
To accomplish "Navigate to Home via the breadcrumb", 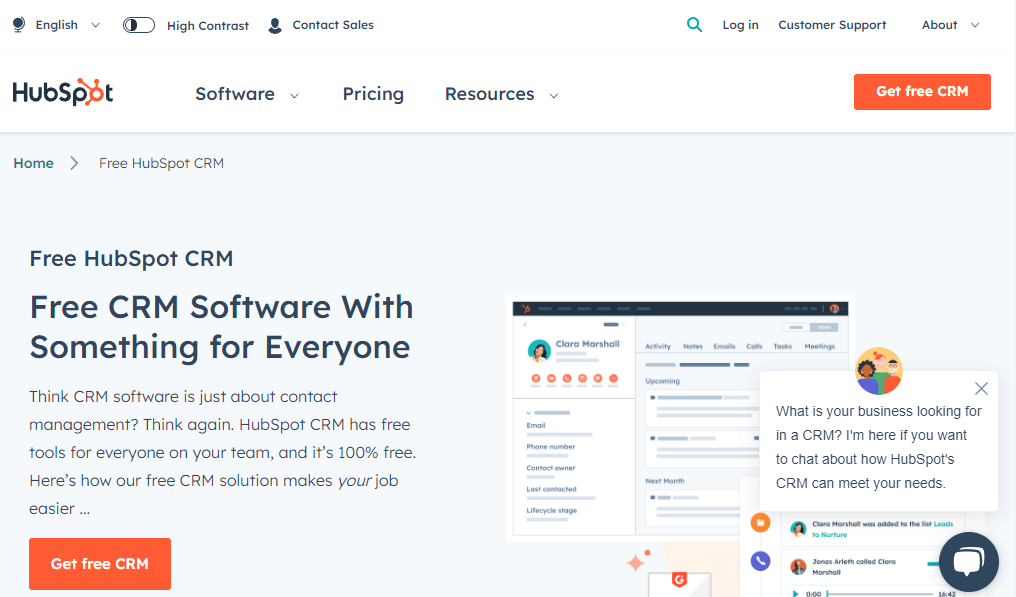I will 33,162.
